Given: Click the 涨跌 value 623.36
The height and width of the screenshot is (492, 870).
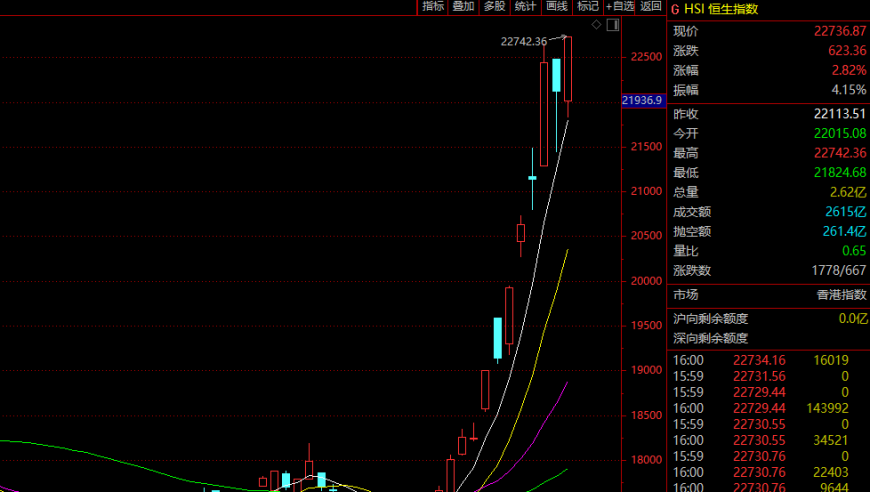Looking at the screenshot, I should pos(847,50).
